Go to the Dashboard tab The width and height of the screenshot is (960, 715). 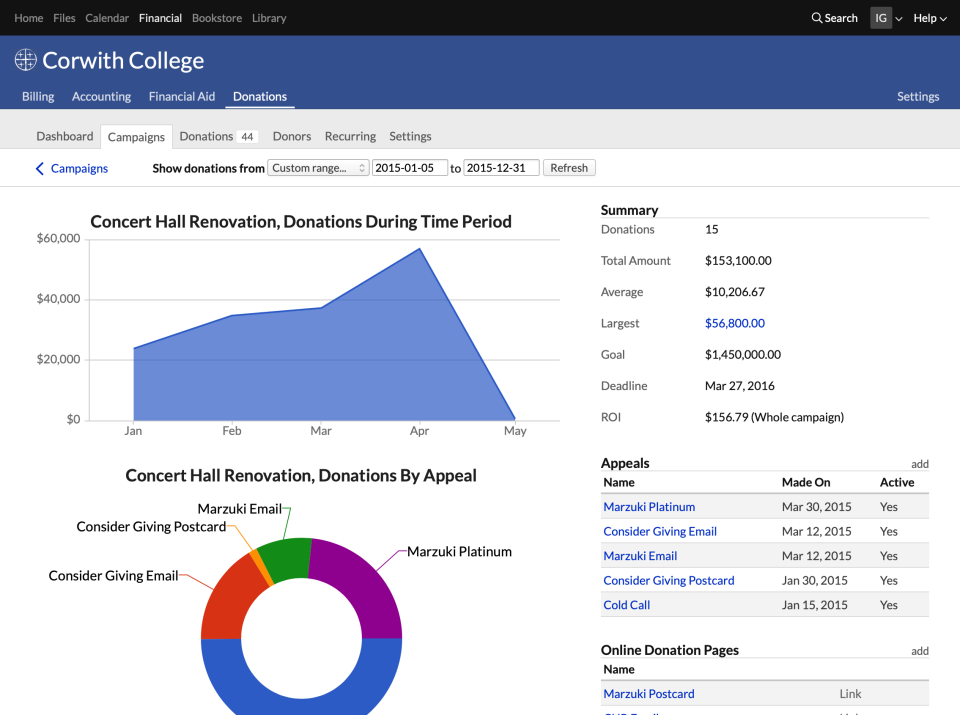[65, 136]
